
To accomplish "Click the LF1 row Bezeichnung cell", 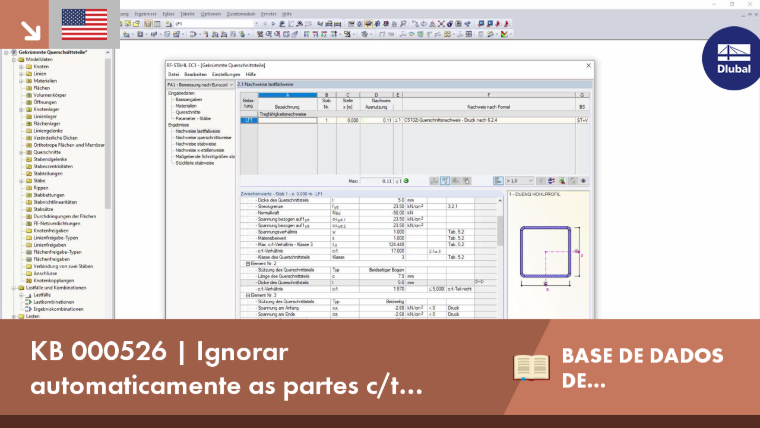I will point(287,120).
